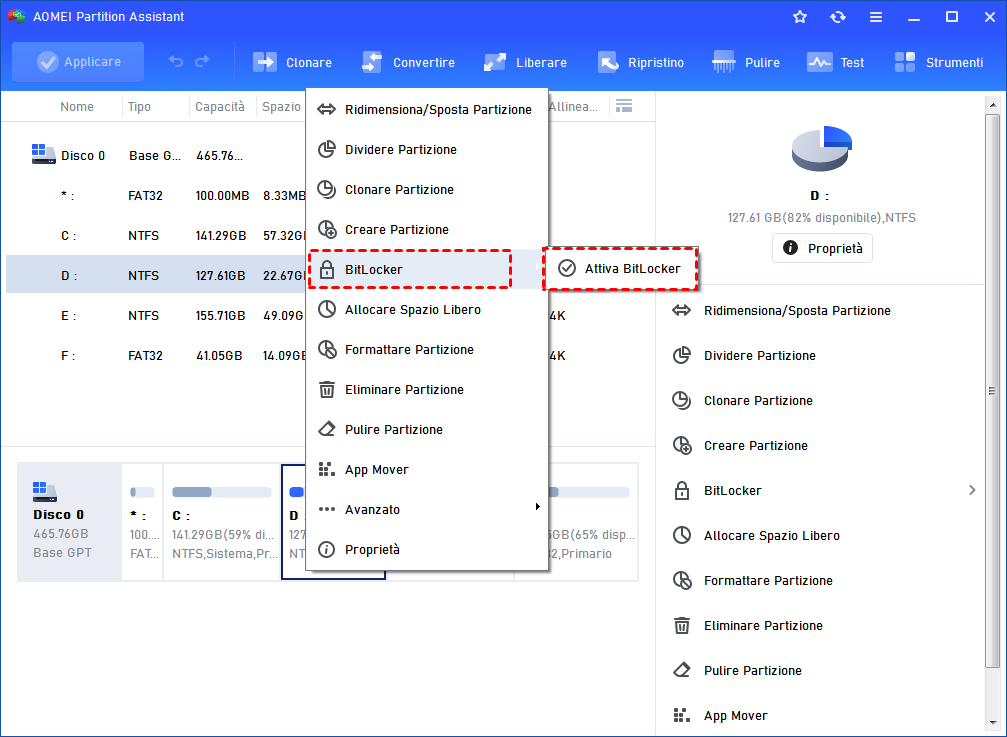
Task: Click the Applicare button
Action: pos(78,62)
